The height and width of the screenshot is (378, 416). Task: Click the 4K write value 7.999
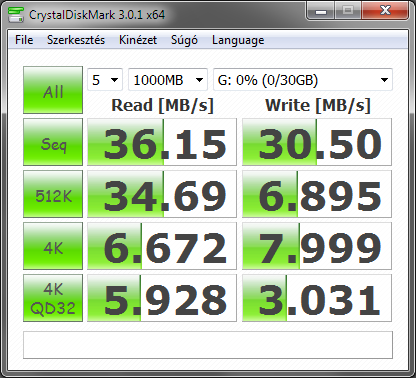(x=317, y=246)
